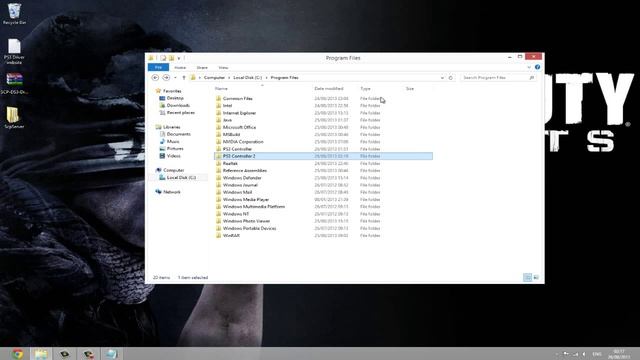
Task: Click the New folder quick access icon
Action: pos(171,58)
